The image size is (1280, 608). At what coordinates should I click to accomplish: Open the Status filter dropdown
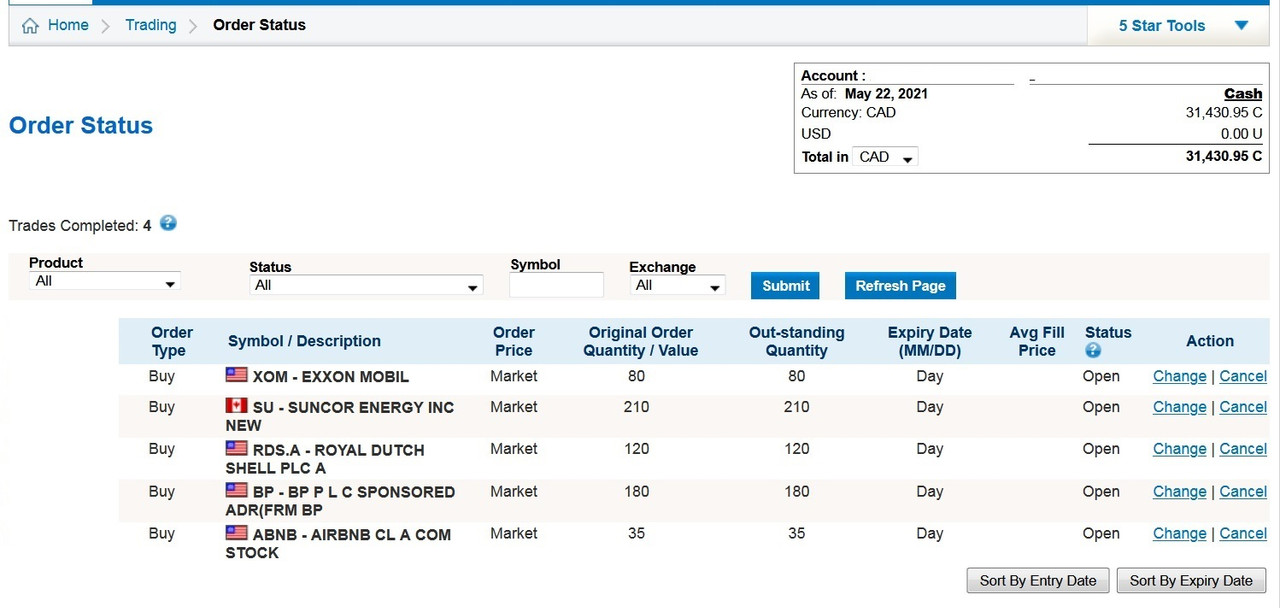point(366,286)
